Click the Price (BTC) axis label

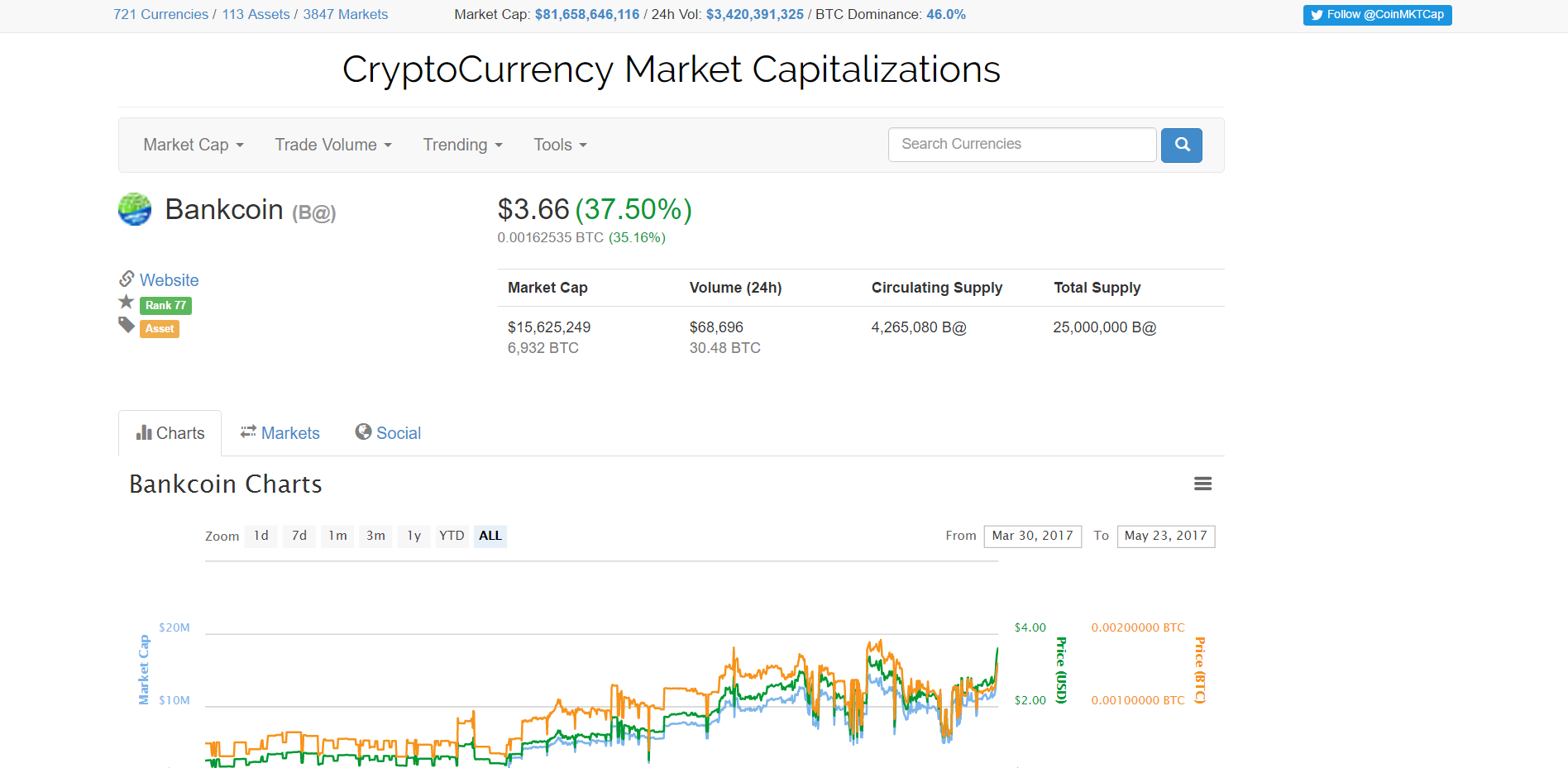(x=1200, y=670)
